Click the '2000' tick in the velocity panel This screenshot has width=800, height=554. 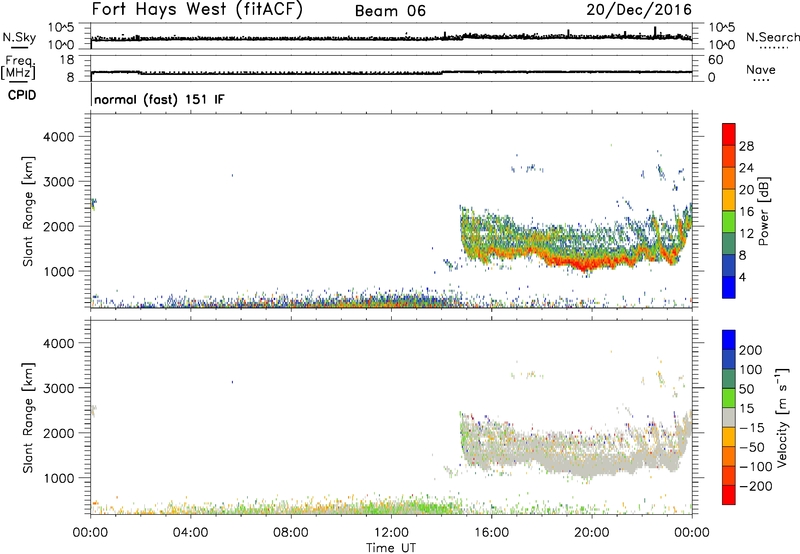pos(59,433)
